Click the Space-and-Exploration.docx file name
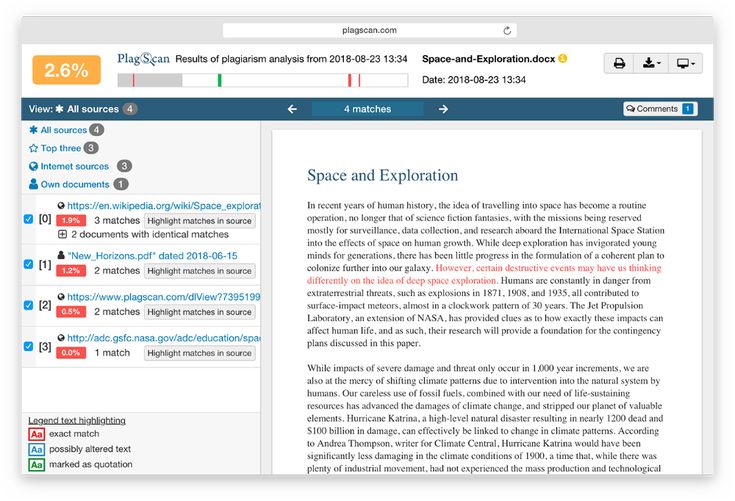Image resolution: width=735 pixels, height=501 pixels. [488, 59]
